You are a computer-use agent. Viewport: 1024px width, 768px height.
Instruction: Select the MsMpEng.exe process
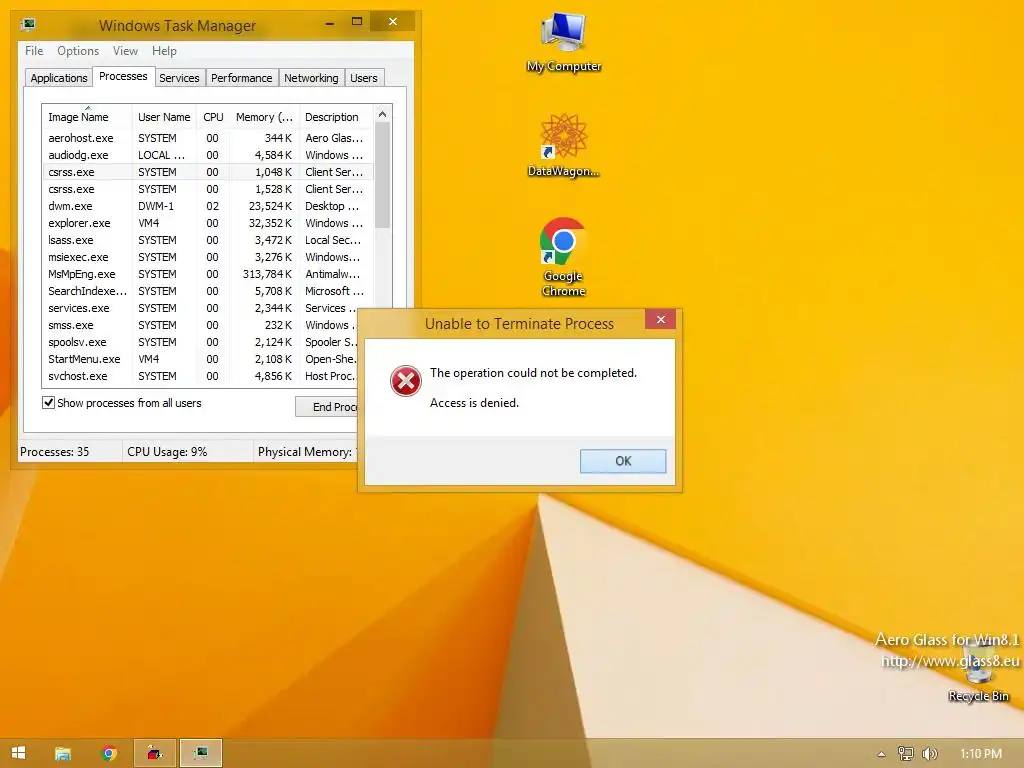point(208,274)
